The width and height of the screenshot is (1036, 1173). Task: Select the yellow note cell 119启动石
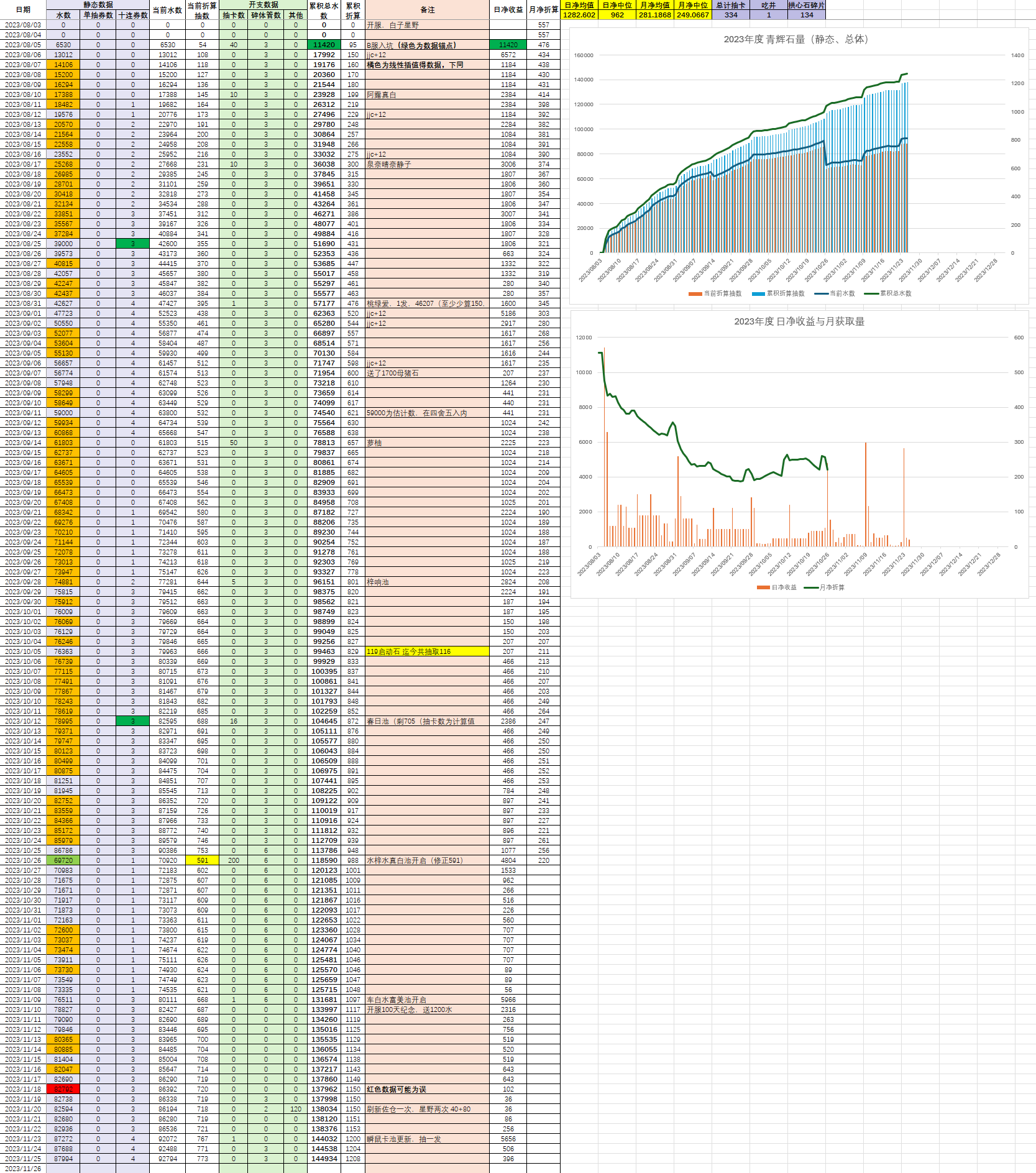(427, 651)
